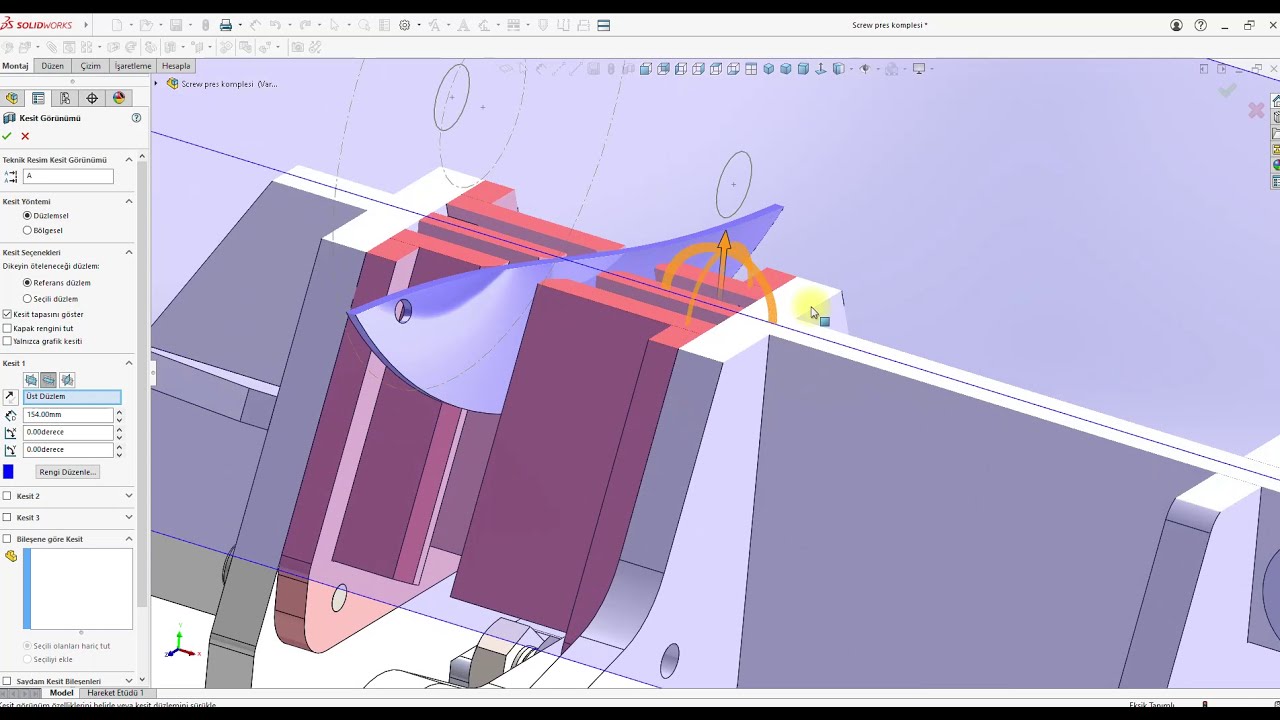
Task: Click the red X to cancel section view
Action: [25, 136]
